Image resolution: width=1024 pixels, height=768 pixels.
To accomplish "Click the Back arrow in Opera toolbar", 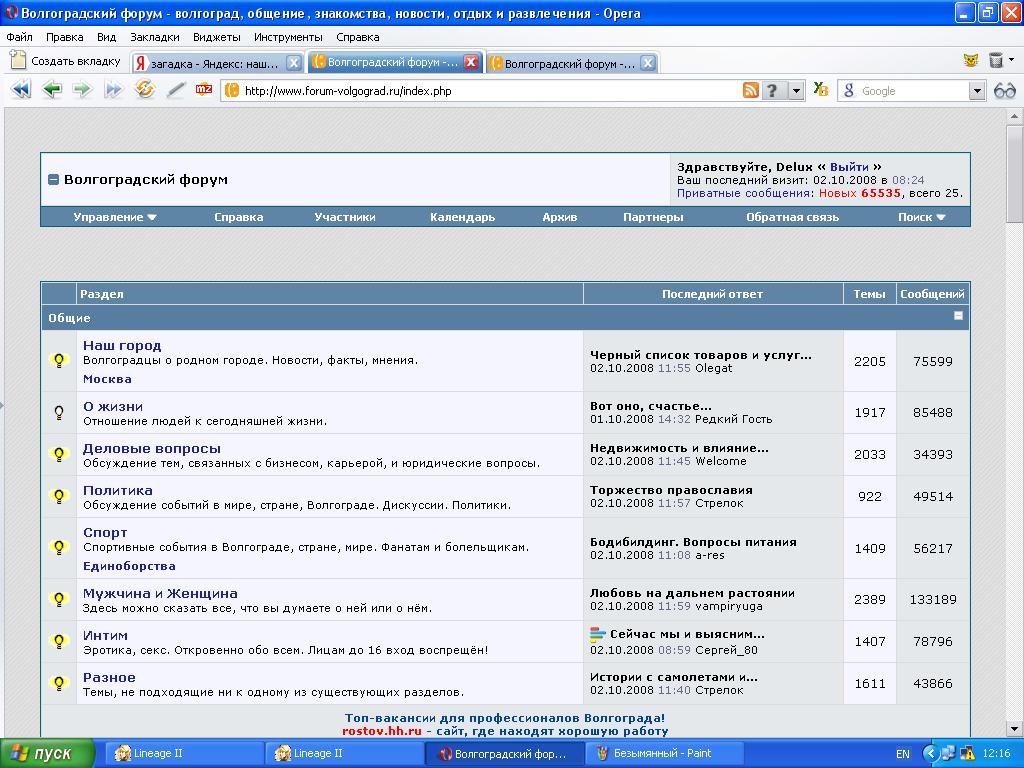I will [52, 90].
